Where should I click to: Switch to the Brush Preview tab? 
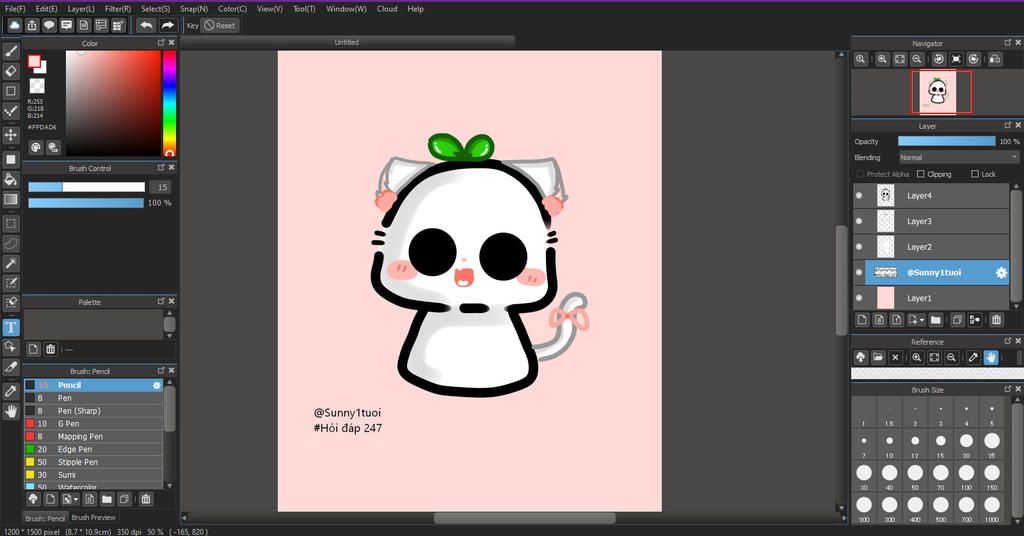pyautogui.click(x=93, y=517)
